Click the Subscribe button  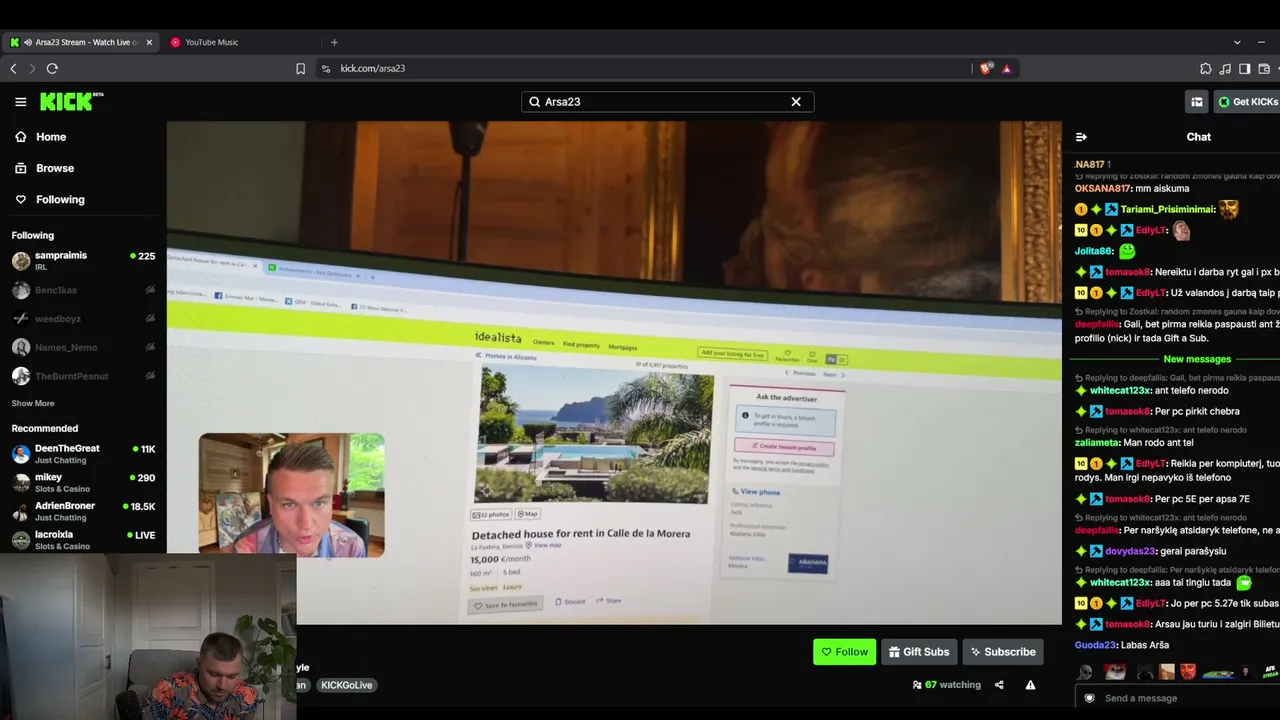tap(1003, 652)
